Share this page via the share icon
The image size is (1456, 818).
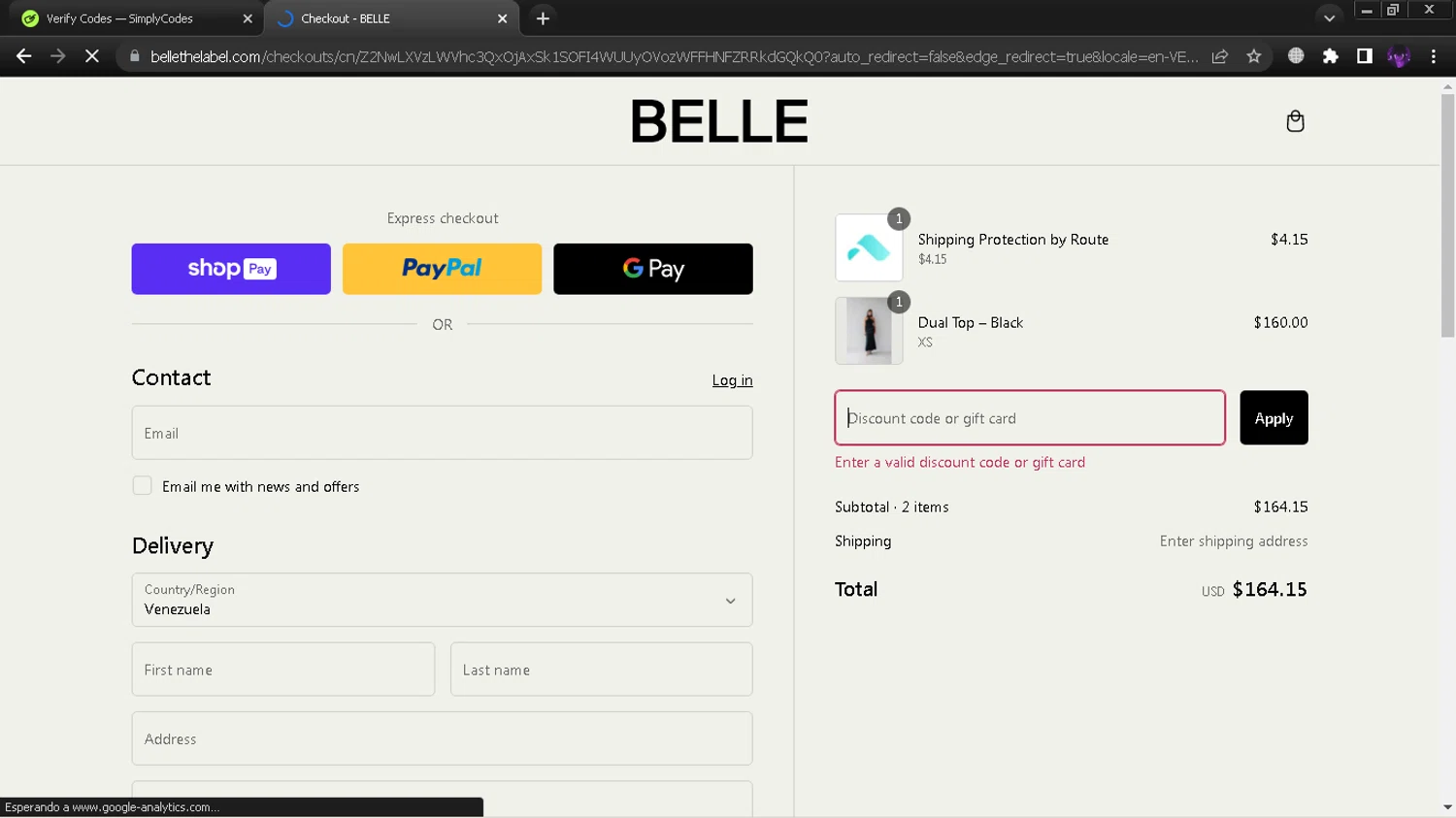1220,56
